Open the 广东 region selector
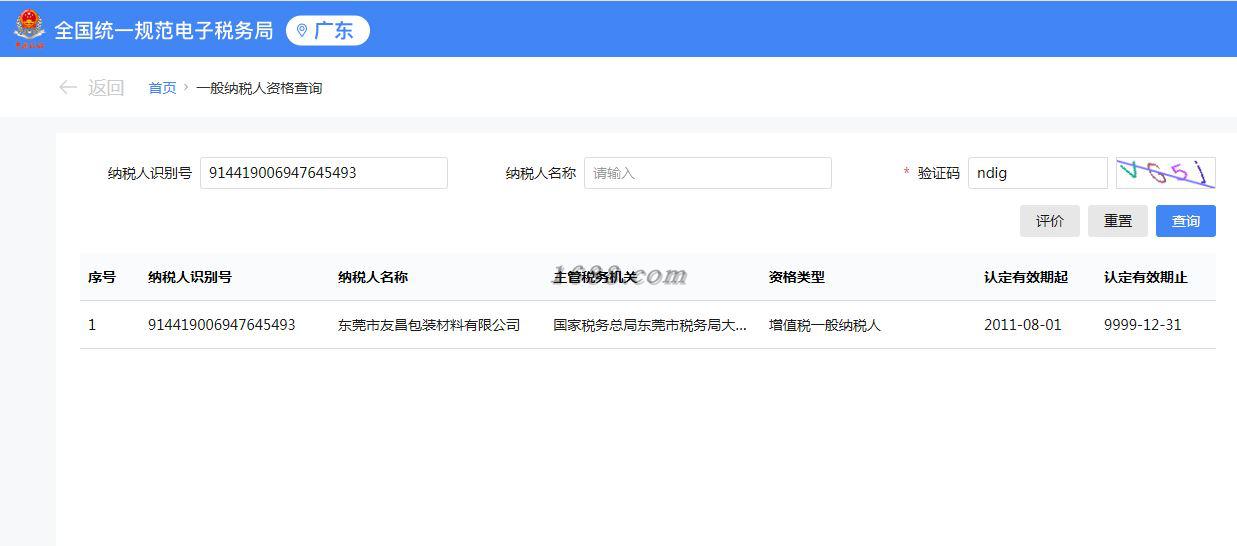The image size is (1237, 546). click(x=328, y=31)
